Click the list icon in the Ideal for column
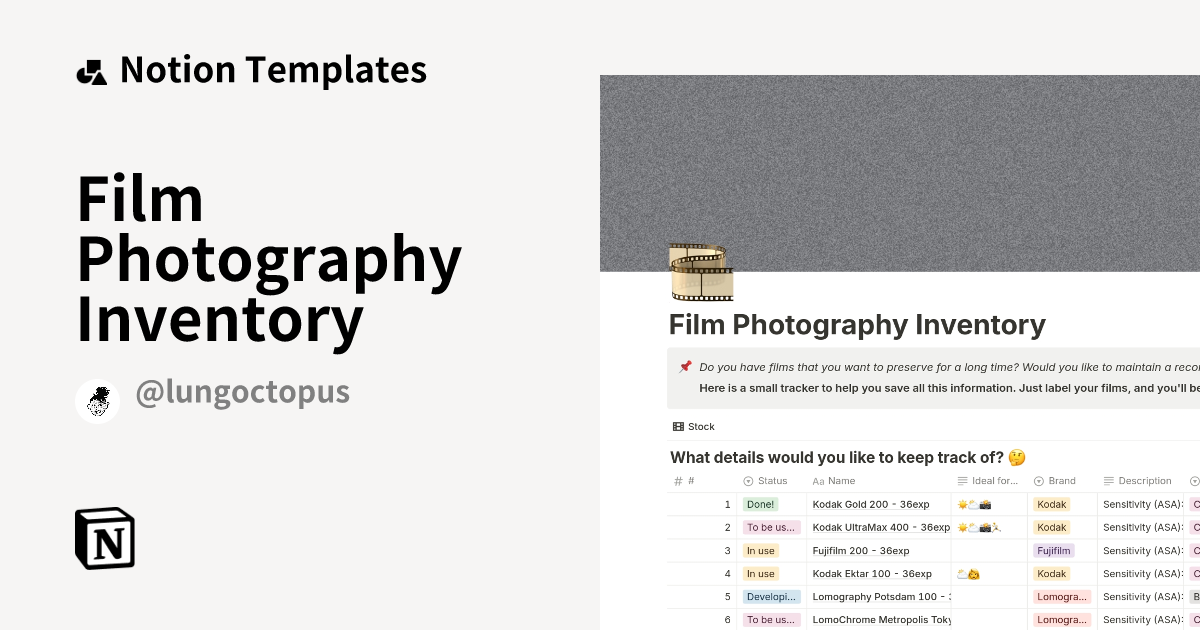The width and height of the screenshot is (1200, 630). click(964, 481)
